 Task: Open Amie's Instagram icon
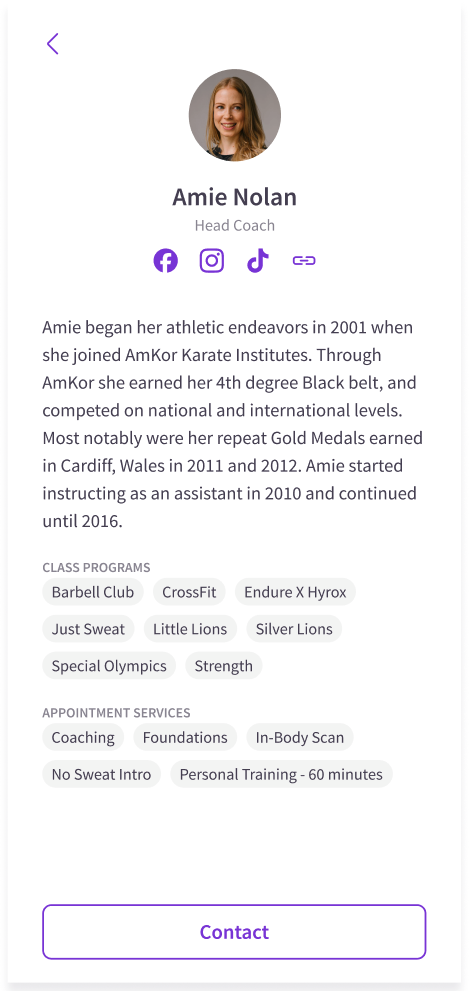tap(212, 260)
